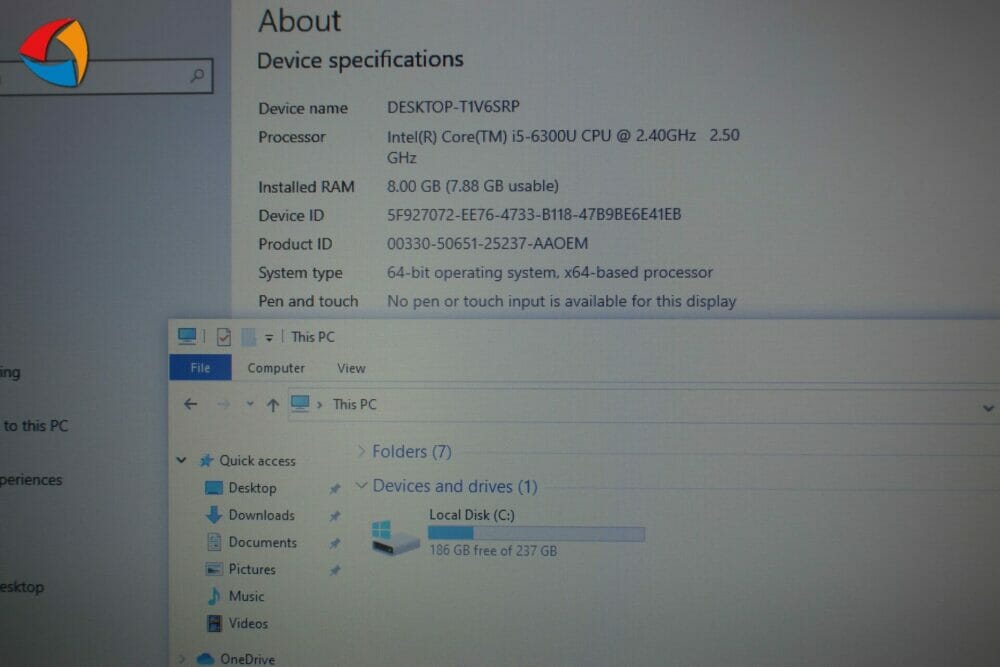
Task: Open the Computer ribbon tab
Action: pyautogui.click(x=276, y=368)
